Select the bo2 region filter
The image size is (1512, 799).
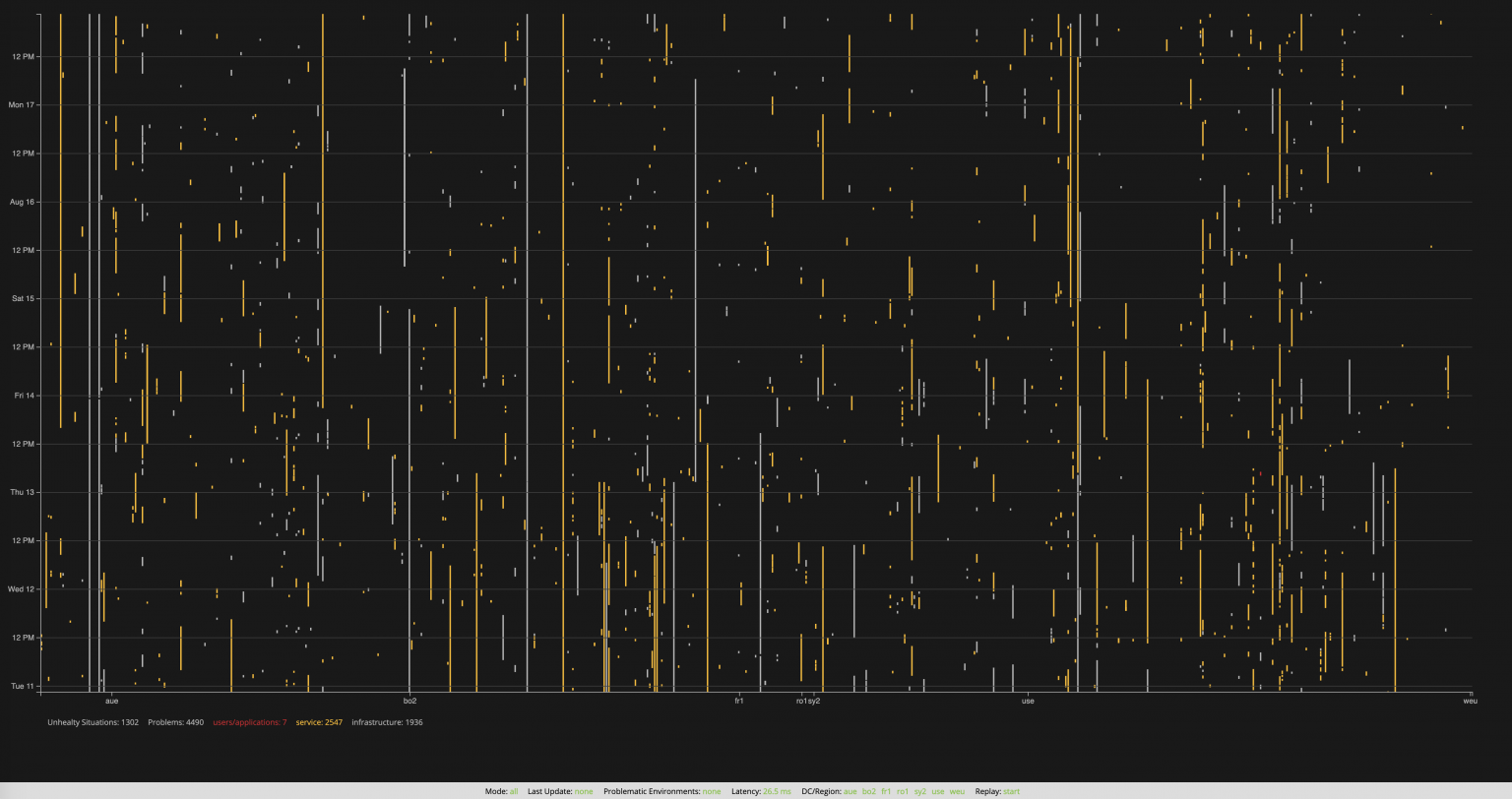tap(867, 791)
